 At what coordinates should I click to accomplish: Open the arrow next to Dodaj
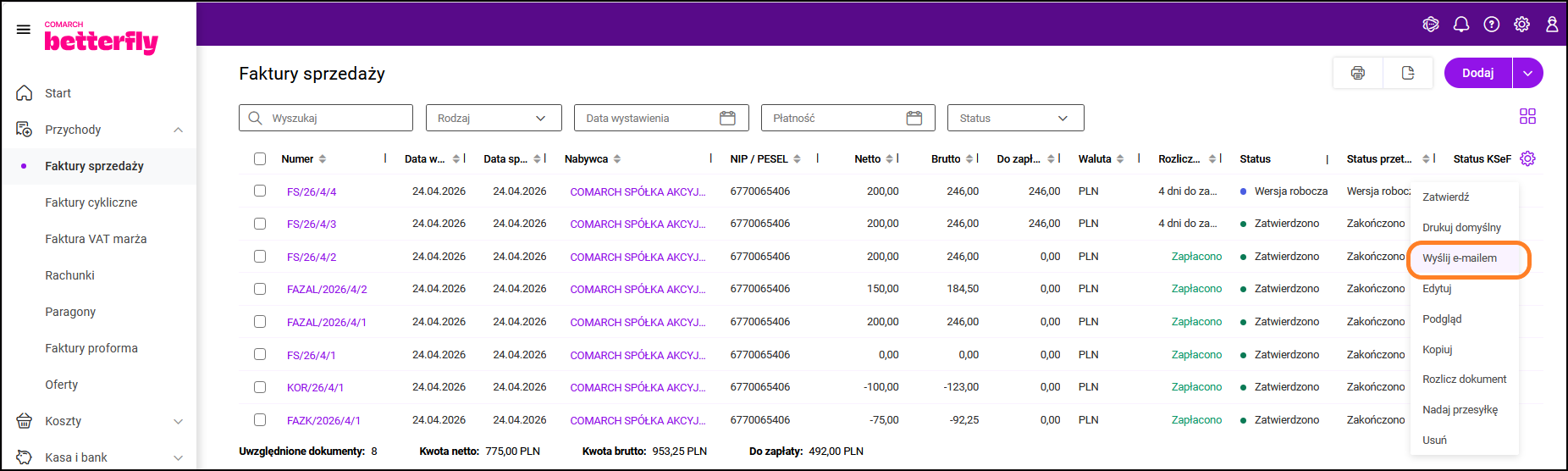click(1527, 73)
